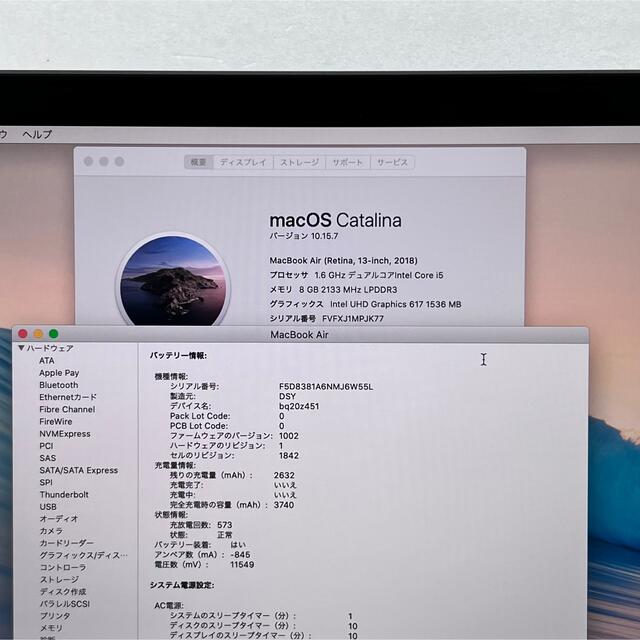Viewport: 640px width, 640px height.
Task: Click battery condition 正常
Action: coord(224,535)
